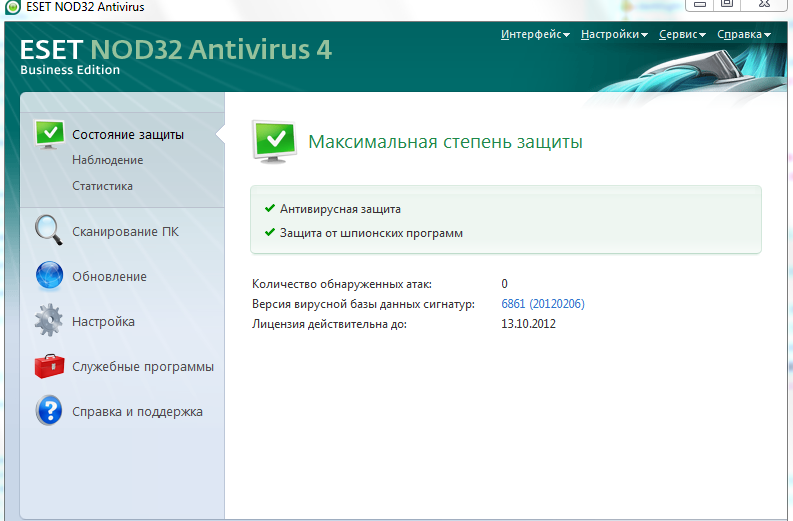Open the Интерфейс dropdown menu

pos(535,34)
